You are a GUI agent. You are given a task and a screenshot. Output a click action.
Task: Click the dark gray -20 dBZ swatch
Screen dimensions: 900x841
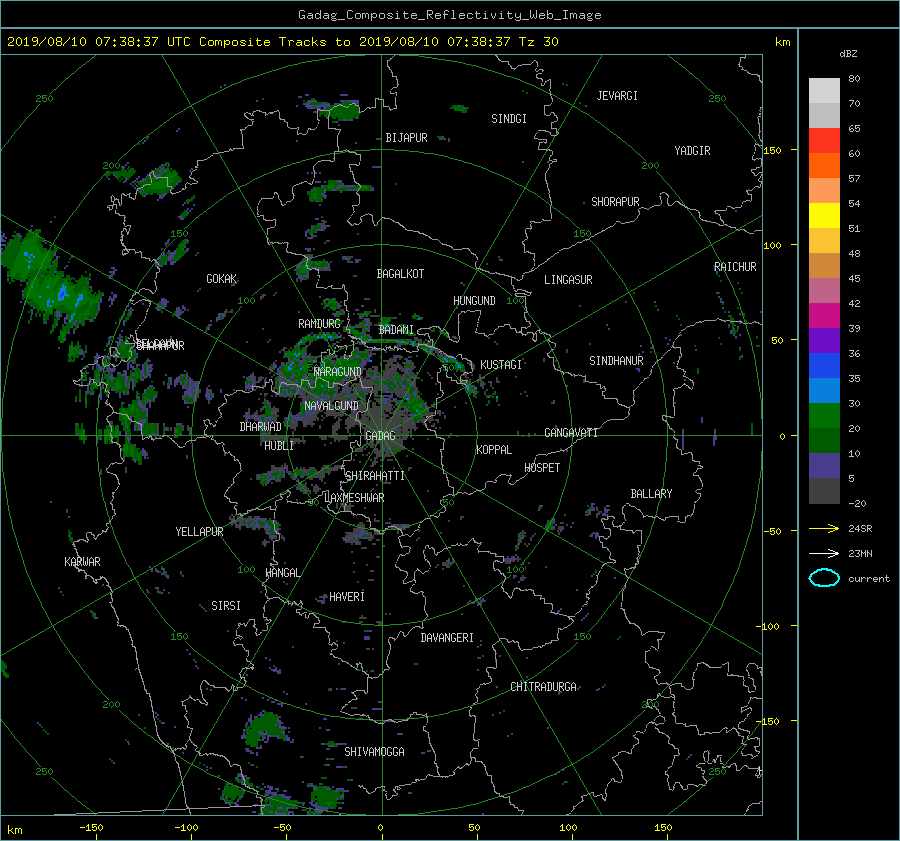tap(824, 490)
